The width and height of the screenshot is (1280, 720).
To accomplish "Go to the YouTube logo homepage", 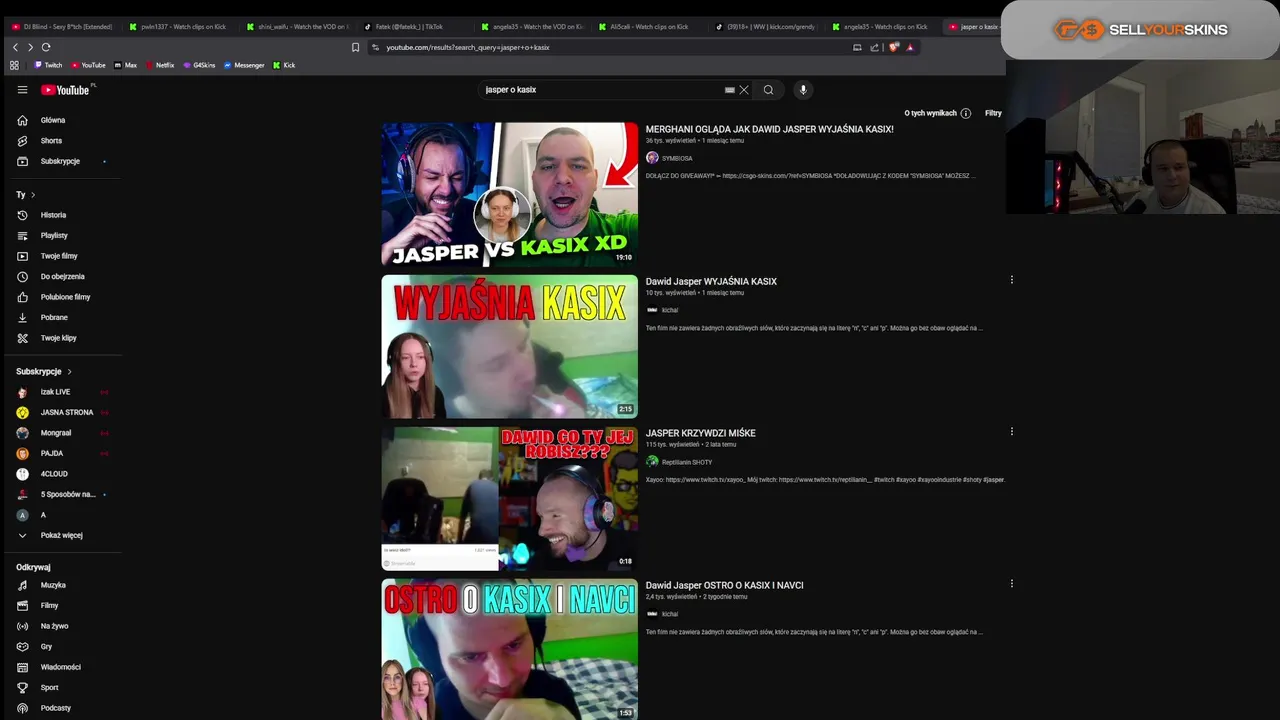I will point(66,90).
